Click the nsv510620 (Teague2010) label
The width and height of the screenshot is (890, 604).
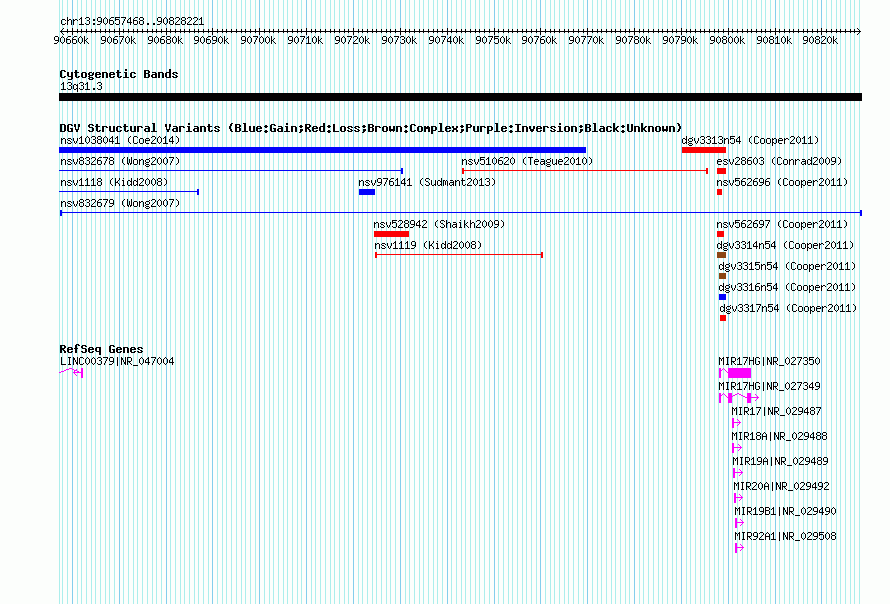pos(527,161)
